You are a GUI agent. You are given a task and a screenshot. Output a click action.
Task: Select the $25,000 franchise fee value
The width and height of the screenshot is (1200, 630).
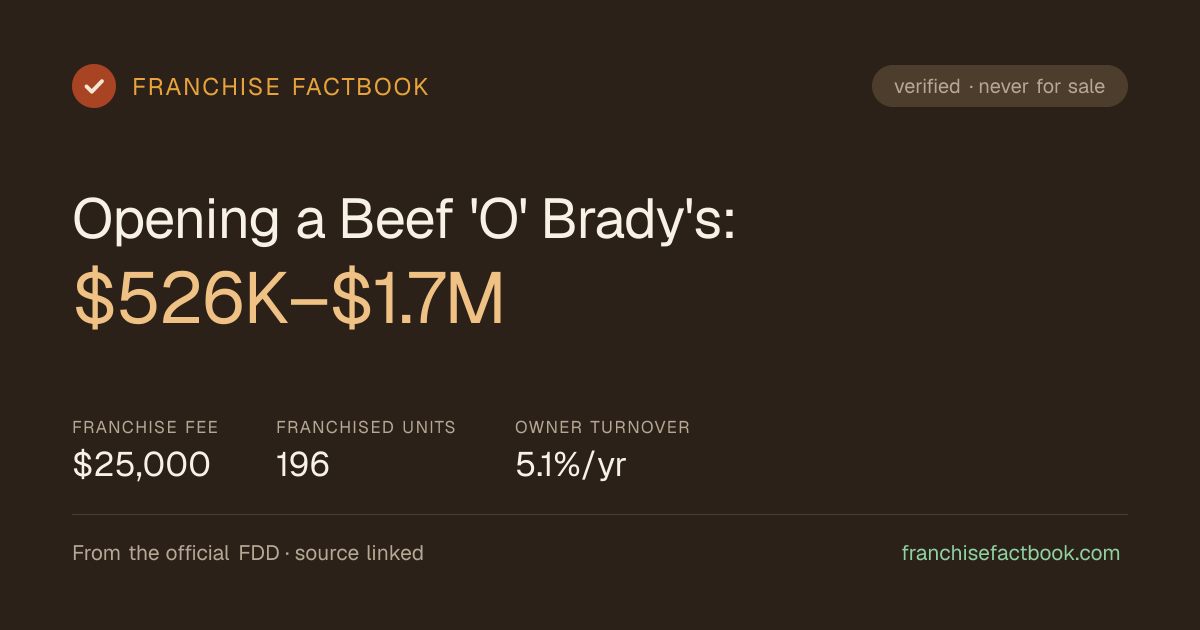141,464
